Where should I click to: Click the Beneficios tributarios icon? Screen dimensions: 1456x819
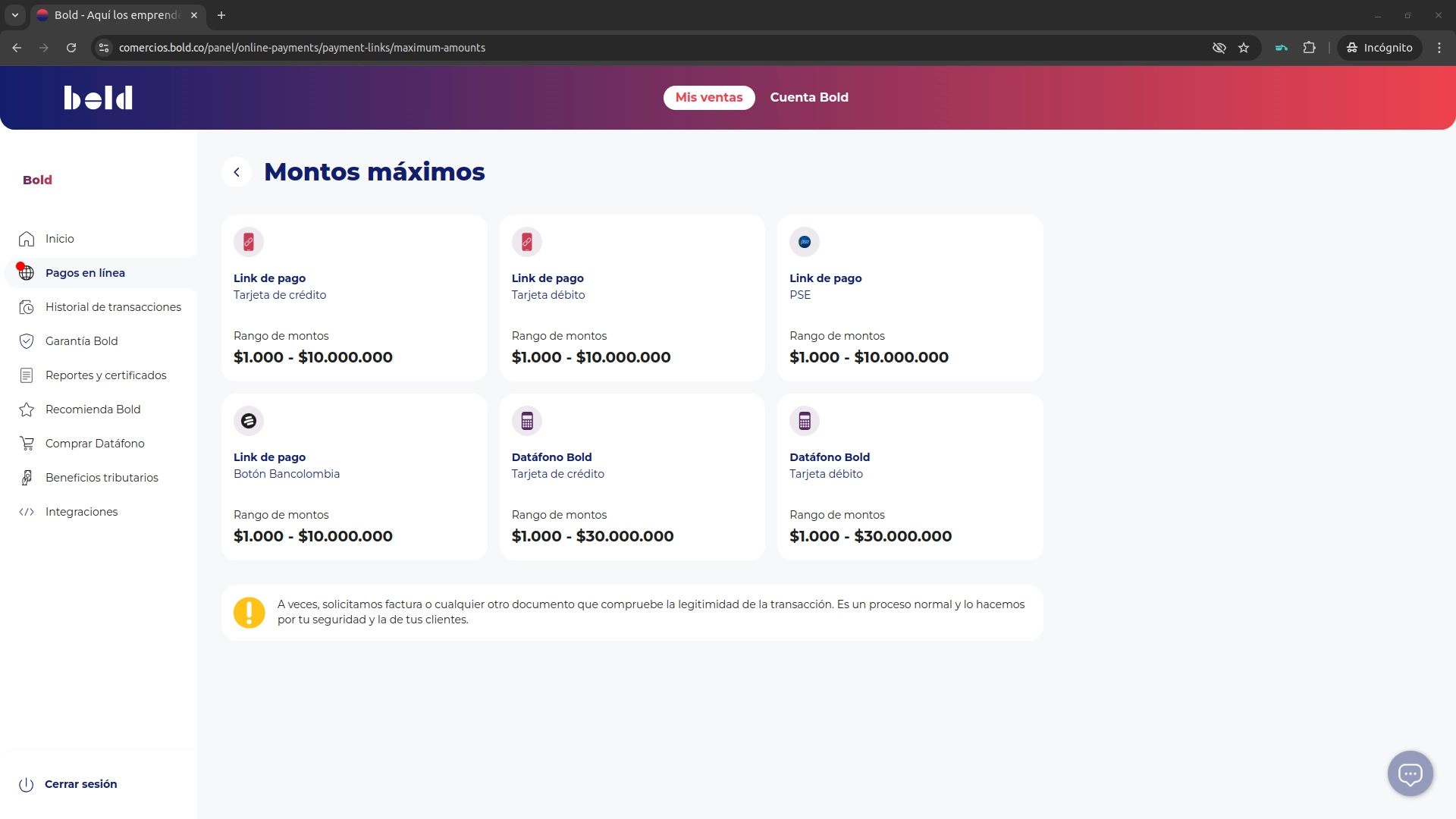click(27, 478)
